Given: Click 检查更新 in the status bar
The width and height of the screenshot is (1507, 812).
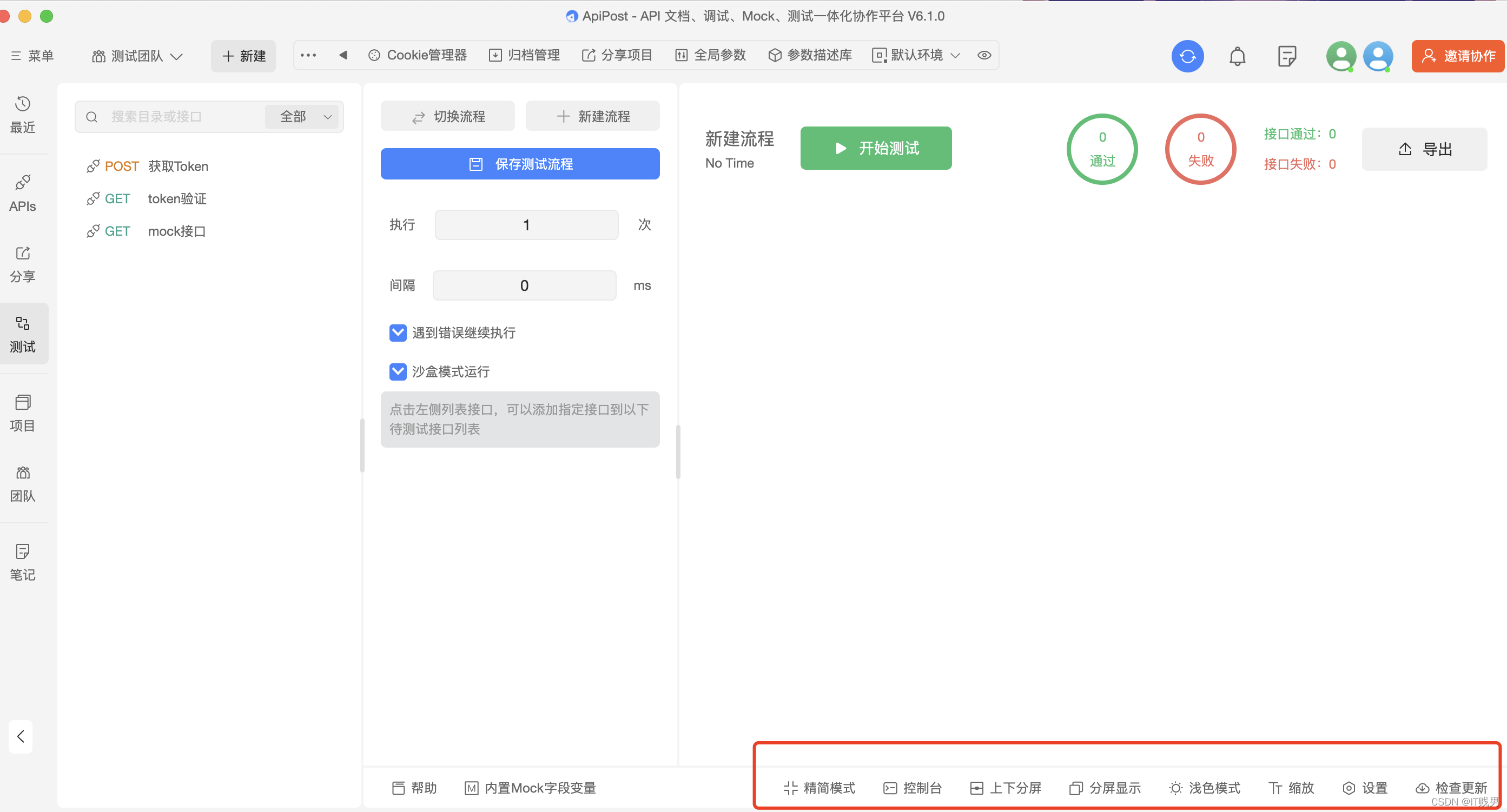Looking at the screenshot, I should tap(1451, 788).
